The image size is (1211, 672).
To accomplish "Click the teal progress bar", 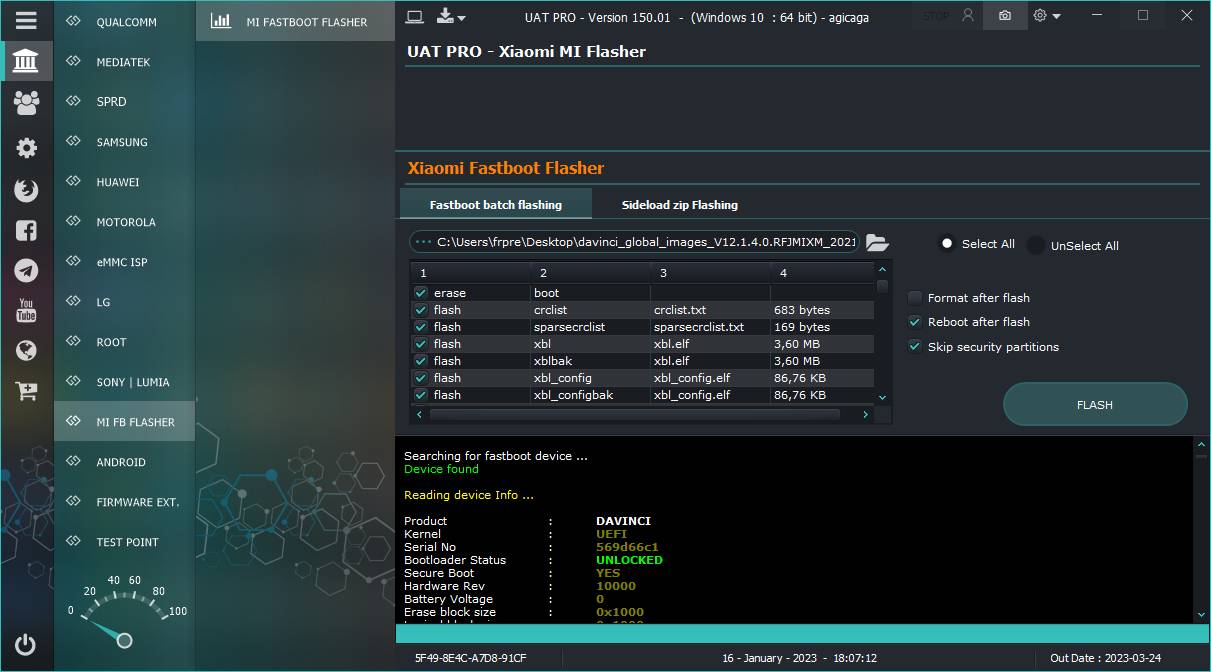I will coord(803,634).
